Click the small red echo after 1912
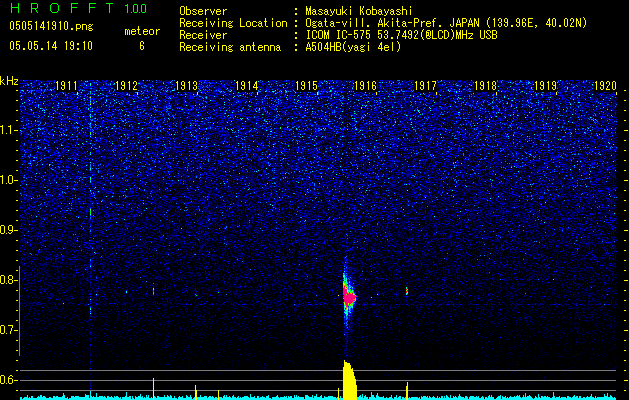The image size is (629, 400). click(153, 291)
